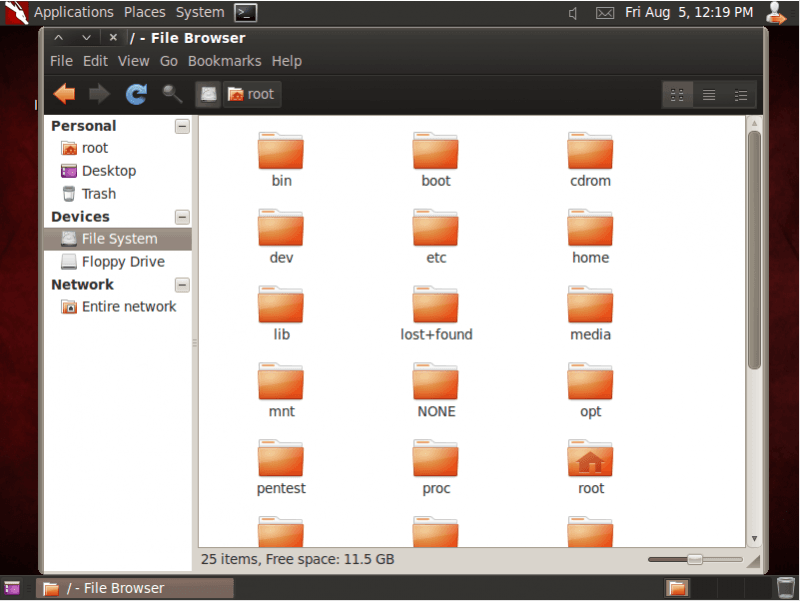
Task: Switch to icon view
Action: [677, 95]
